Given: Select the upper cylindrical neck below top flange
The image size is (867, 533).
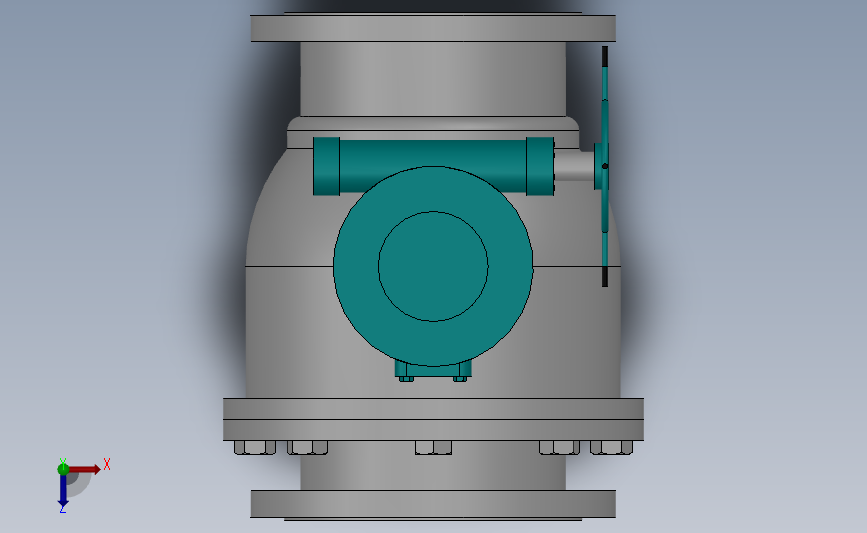Looking at the screenshot, I should tap(433, 79).
